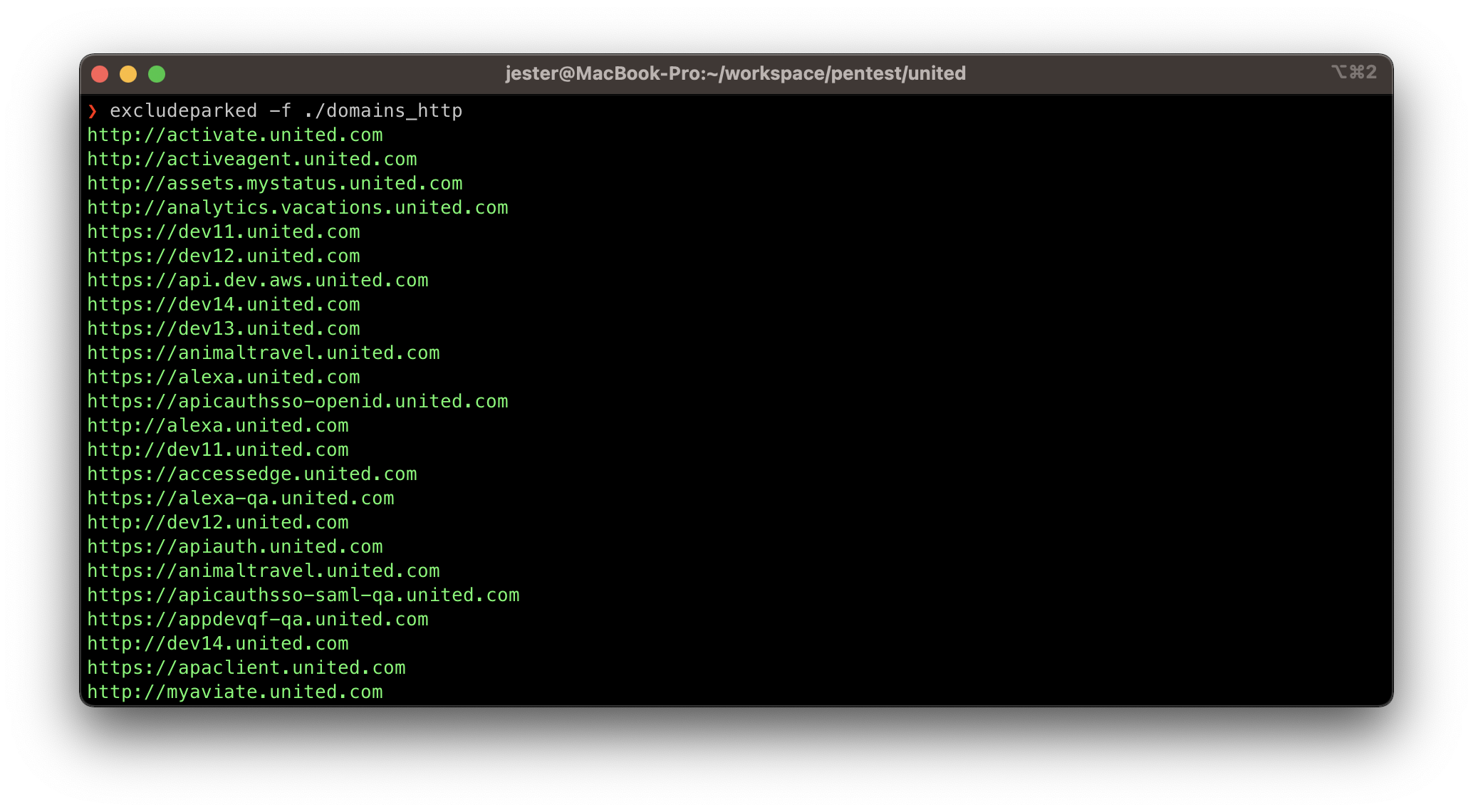Click the green zoom window button

pyautogui.click(x=157, y=74)
